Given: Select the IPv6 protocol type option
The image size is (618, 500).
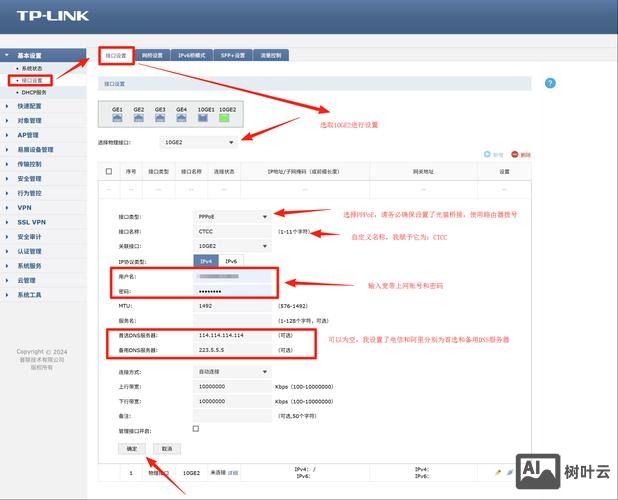Looking at the screenshot, I should [232, 260].
